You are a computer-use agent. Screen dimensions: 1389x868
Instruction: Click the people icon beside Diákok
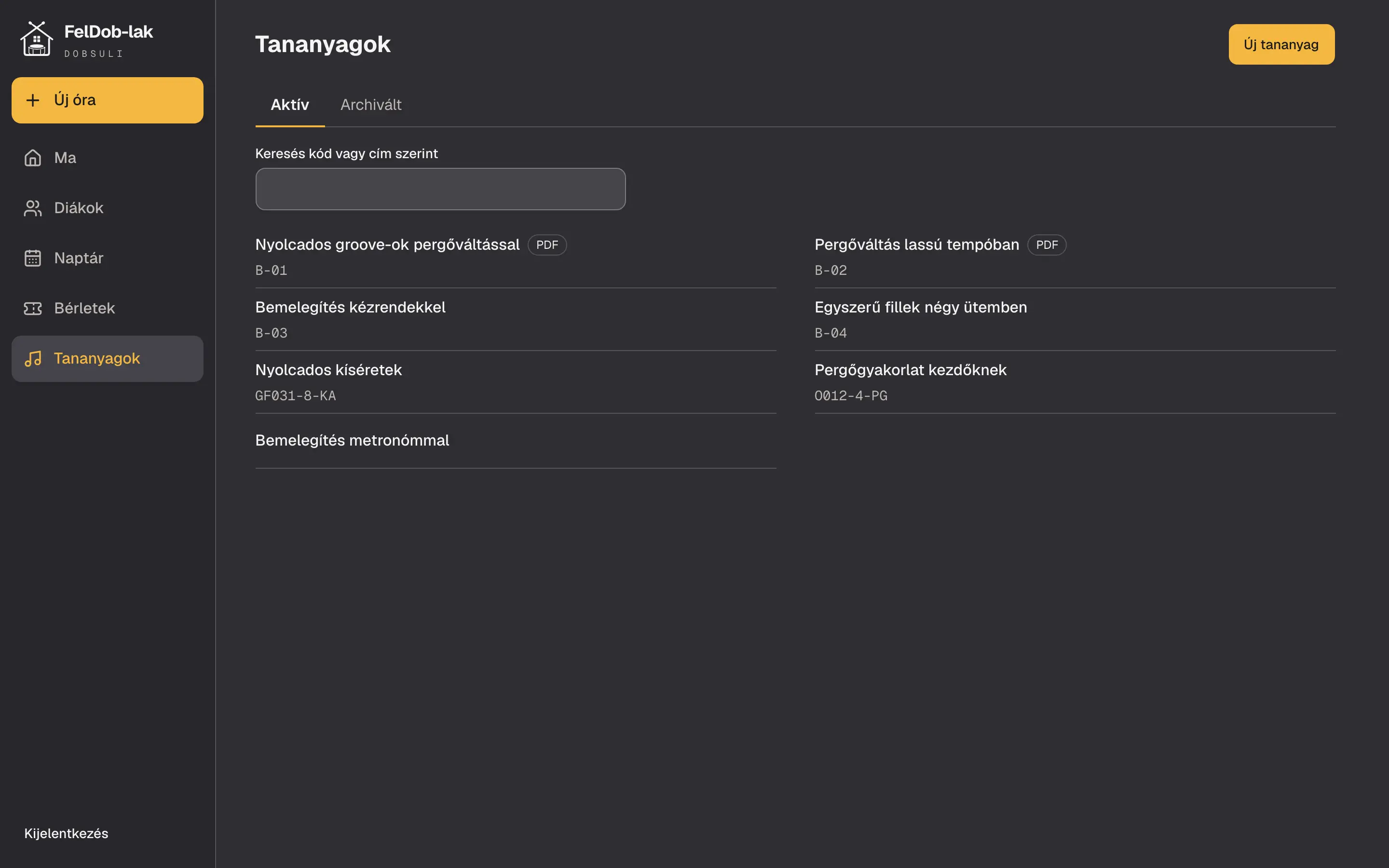pyautogui.click(x=33, y=208)
